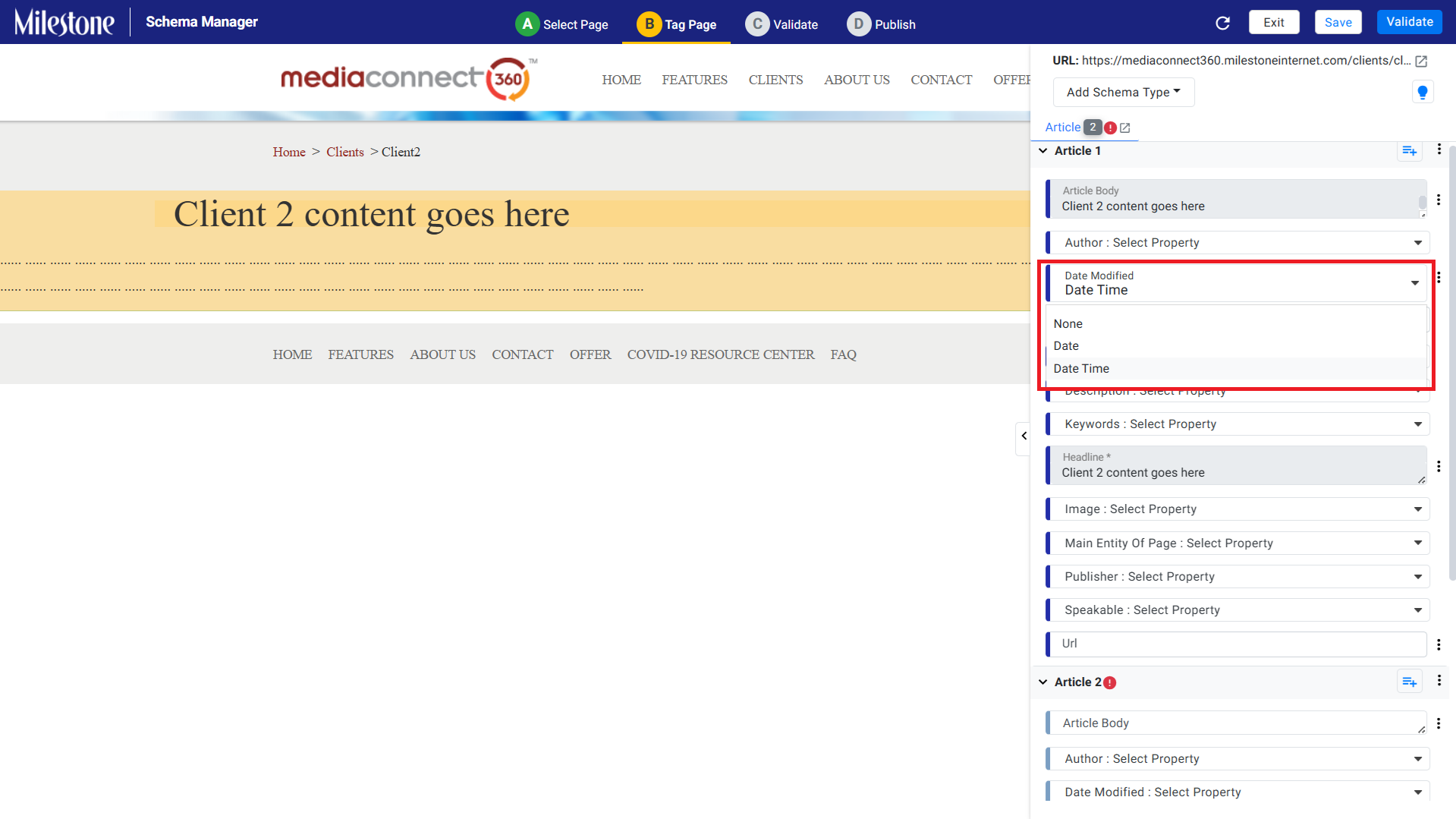1456x819 pixels.
Task: Select the Client 2 content goes here heading
Action: click(x=371, y=214)
